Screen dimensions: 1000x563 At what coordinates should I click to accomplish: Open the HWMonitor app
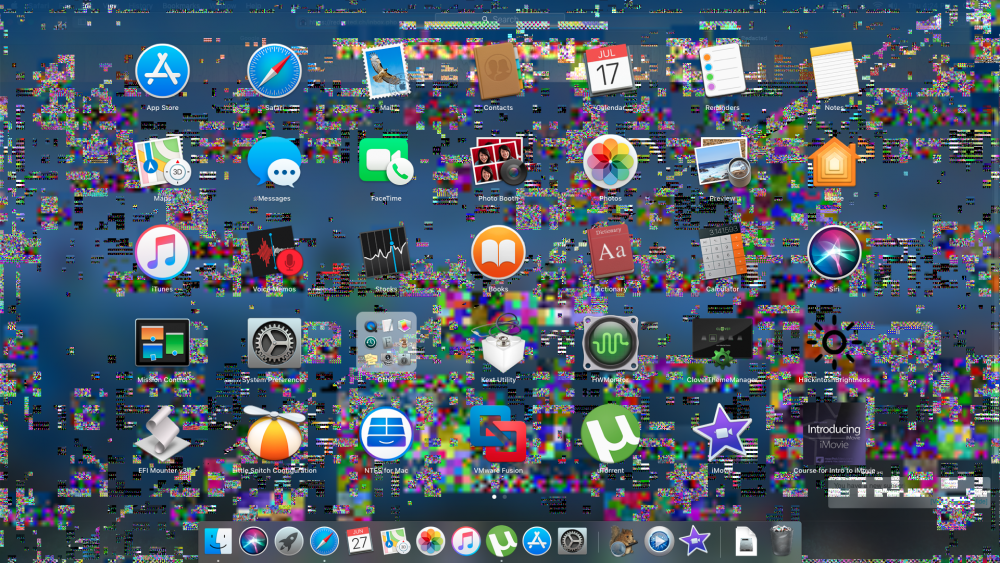(x=610, y=343)
